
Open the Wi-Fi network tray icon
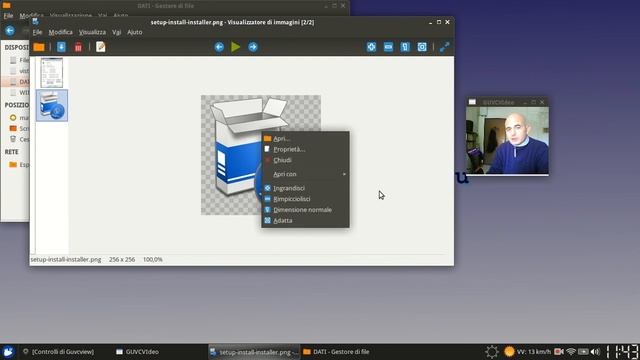[571, 351]
